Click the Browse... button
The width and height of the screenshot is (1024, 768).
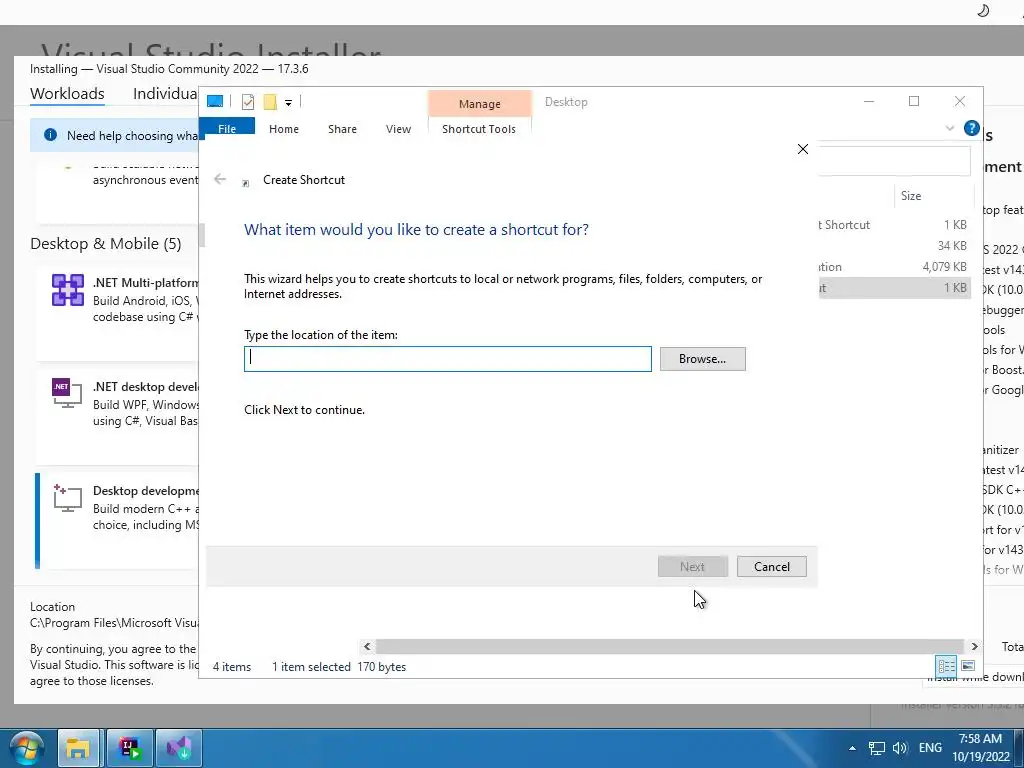tap(702, 359)
